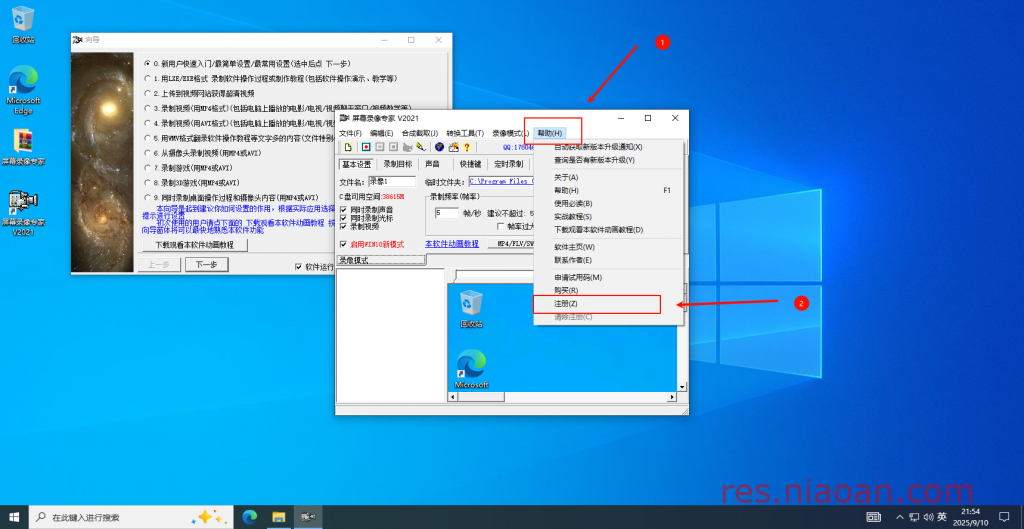Click 下载观看本软件动画教程 button in wizard
Screen dimensions: 1024x529
click(x=194, y=245)
